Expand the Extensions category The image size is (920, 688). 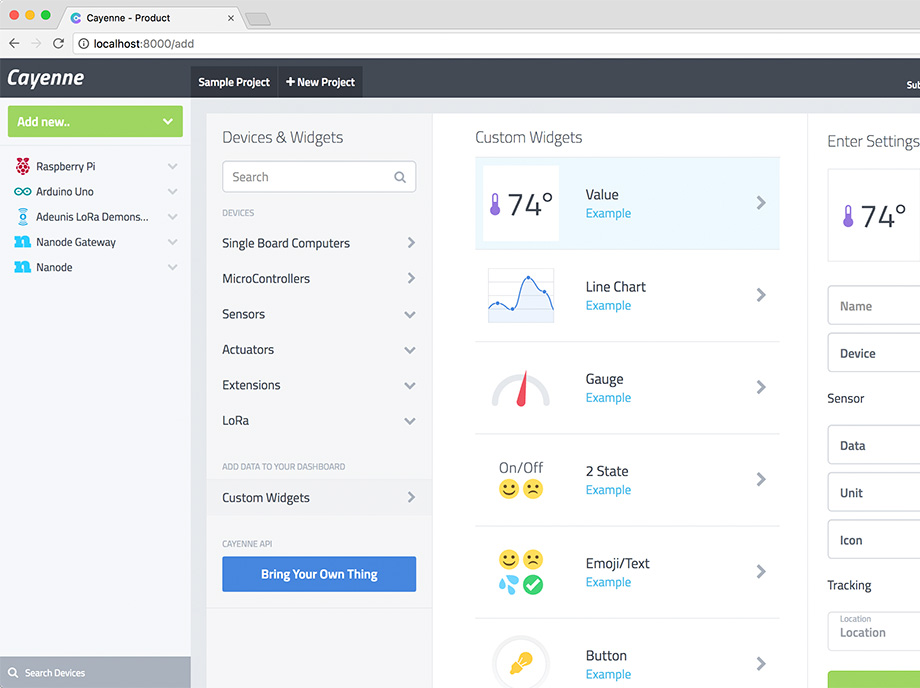(319, 385)
